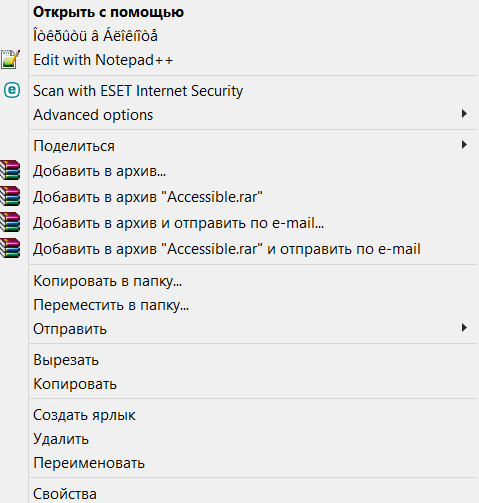This screenshot has width=479, height=503.
Task: Choose "Открыть с помощью" menu item
Action: tap(108, 12)
